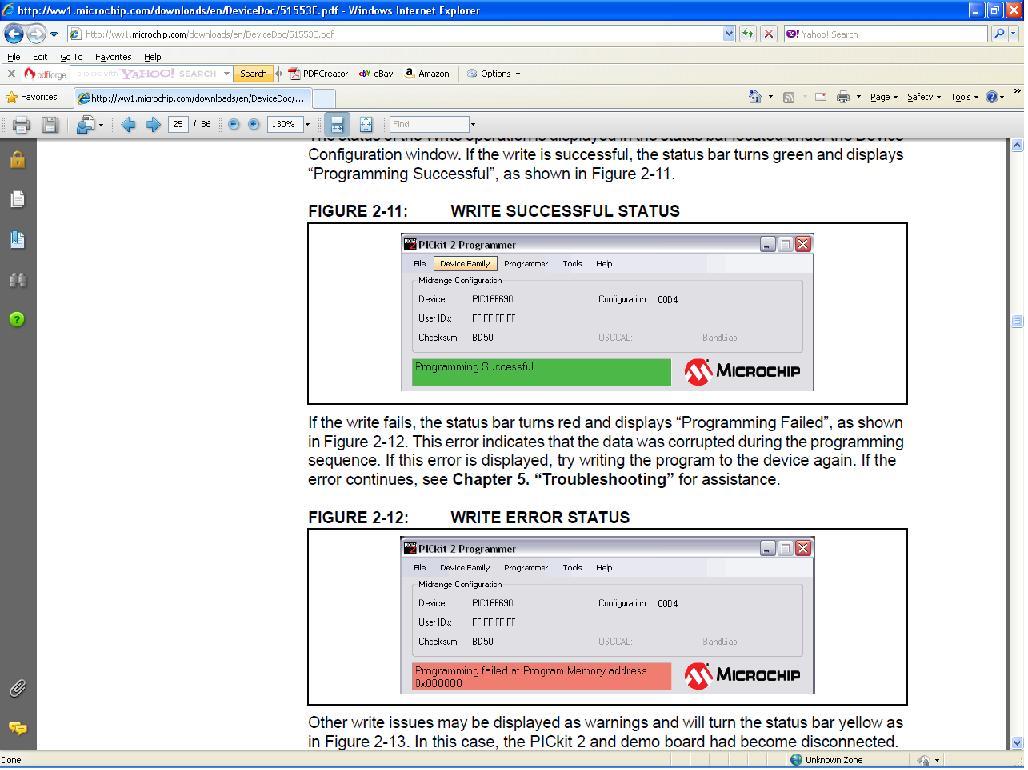This screenshot has width=1028, height=770.
Task: Open the Bookmarks panel icon
Action: 18,240
